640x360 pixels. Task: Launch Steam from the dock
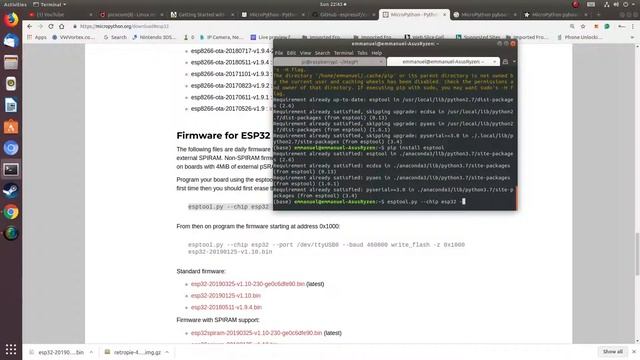(x=11, y=191)
